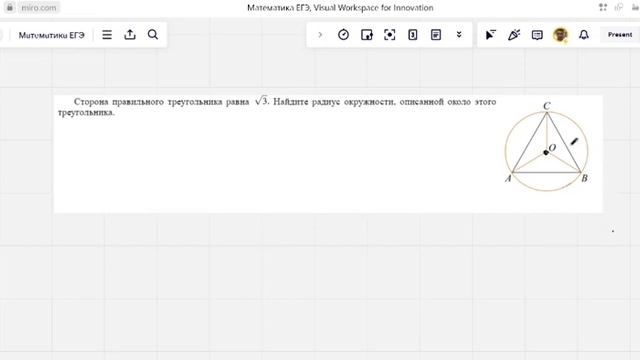
Task: Send a reaction with the party icon
Action: 514,35
